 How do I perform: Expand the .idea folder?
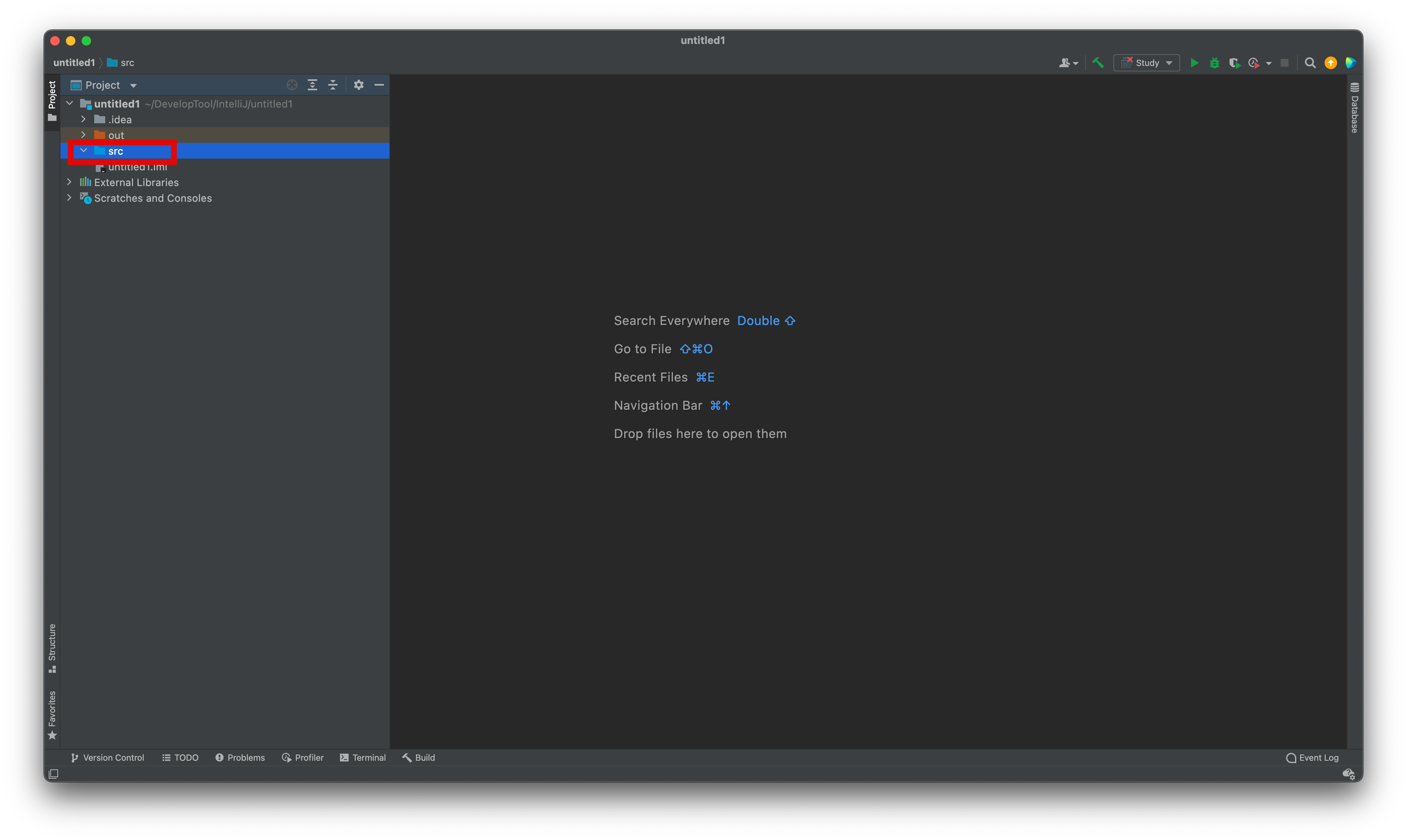(83, 119)
